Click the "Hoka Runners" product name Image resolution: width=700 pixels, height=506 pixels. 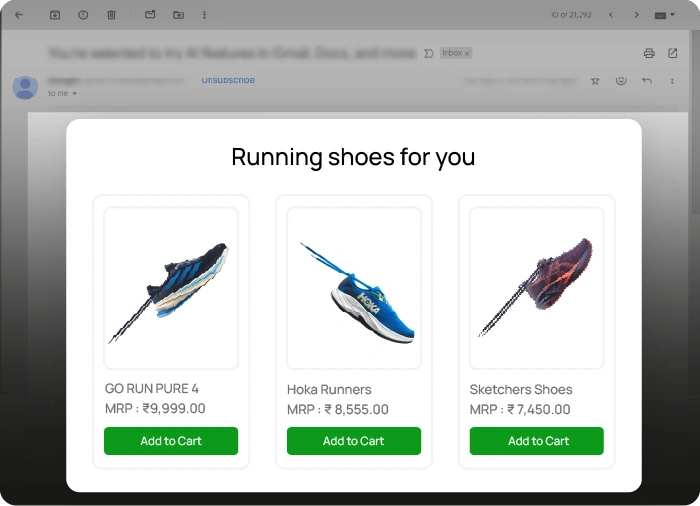click(x=329, y=389)
